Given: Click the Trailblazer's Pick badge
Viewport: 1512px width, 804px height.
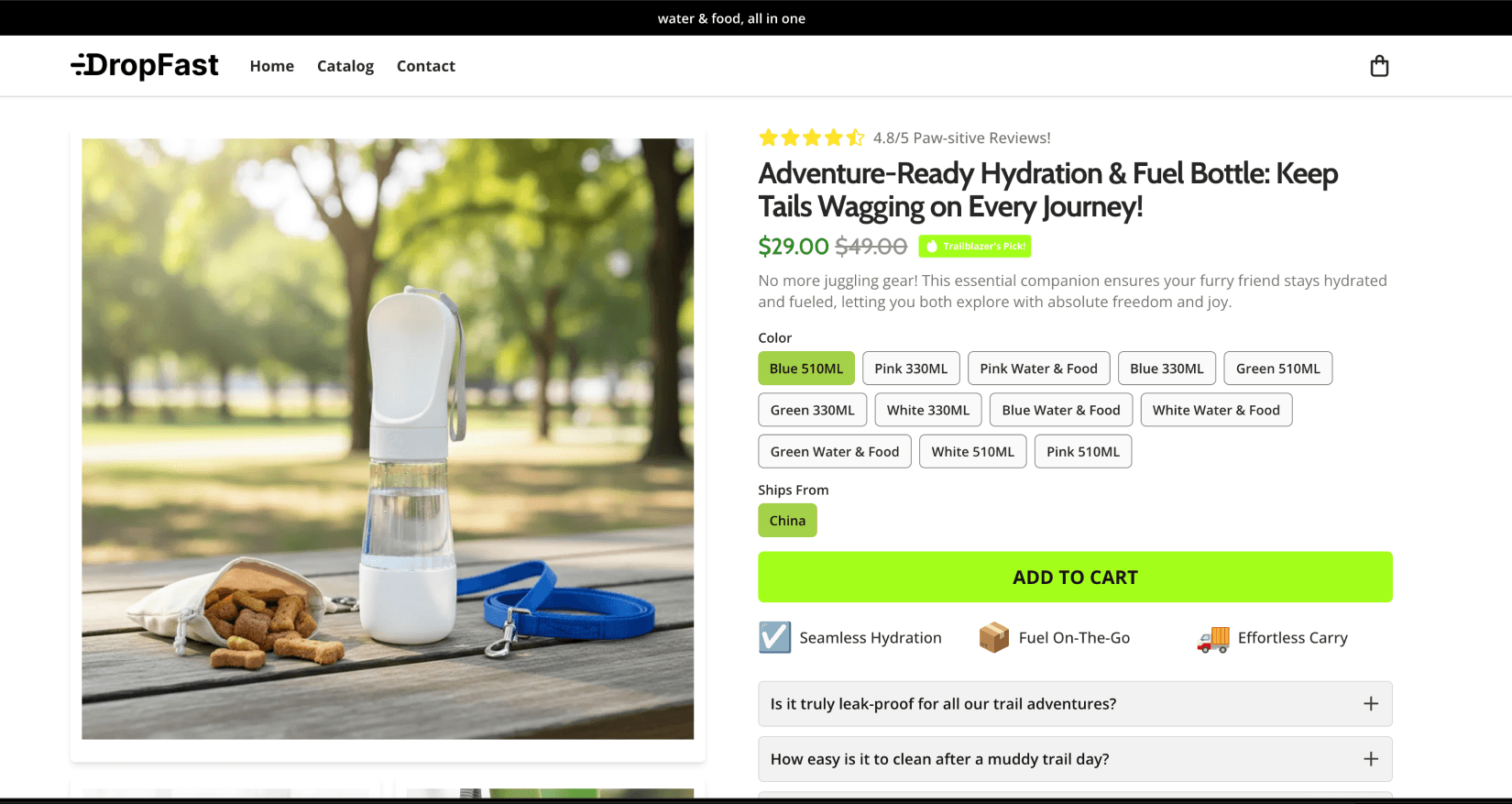Looking at the screenshot, I should point(974,246).
